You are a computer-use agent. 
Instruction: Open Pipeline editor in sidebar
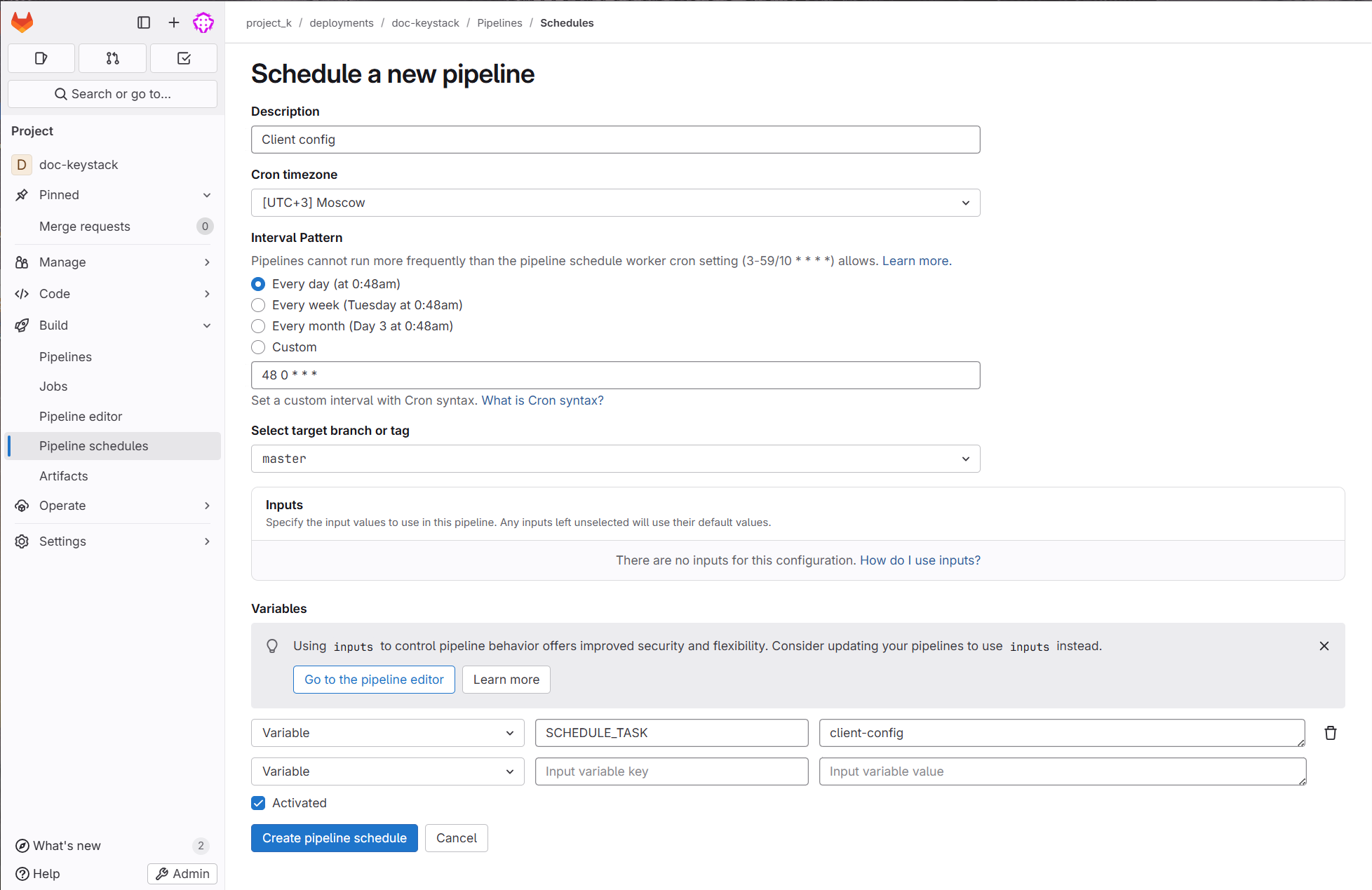[81, 417]
